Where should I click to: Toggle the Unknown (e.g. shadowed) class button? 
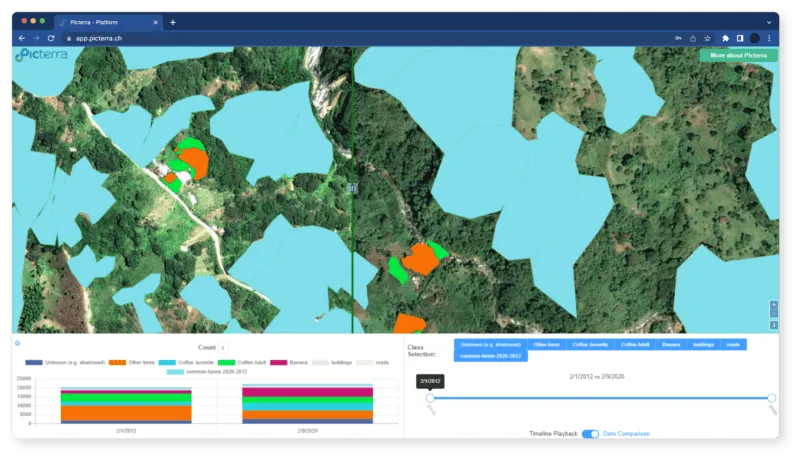pyautogui.click(x=490, y=345)
